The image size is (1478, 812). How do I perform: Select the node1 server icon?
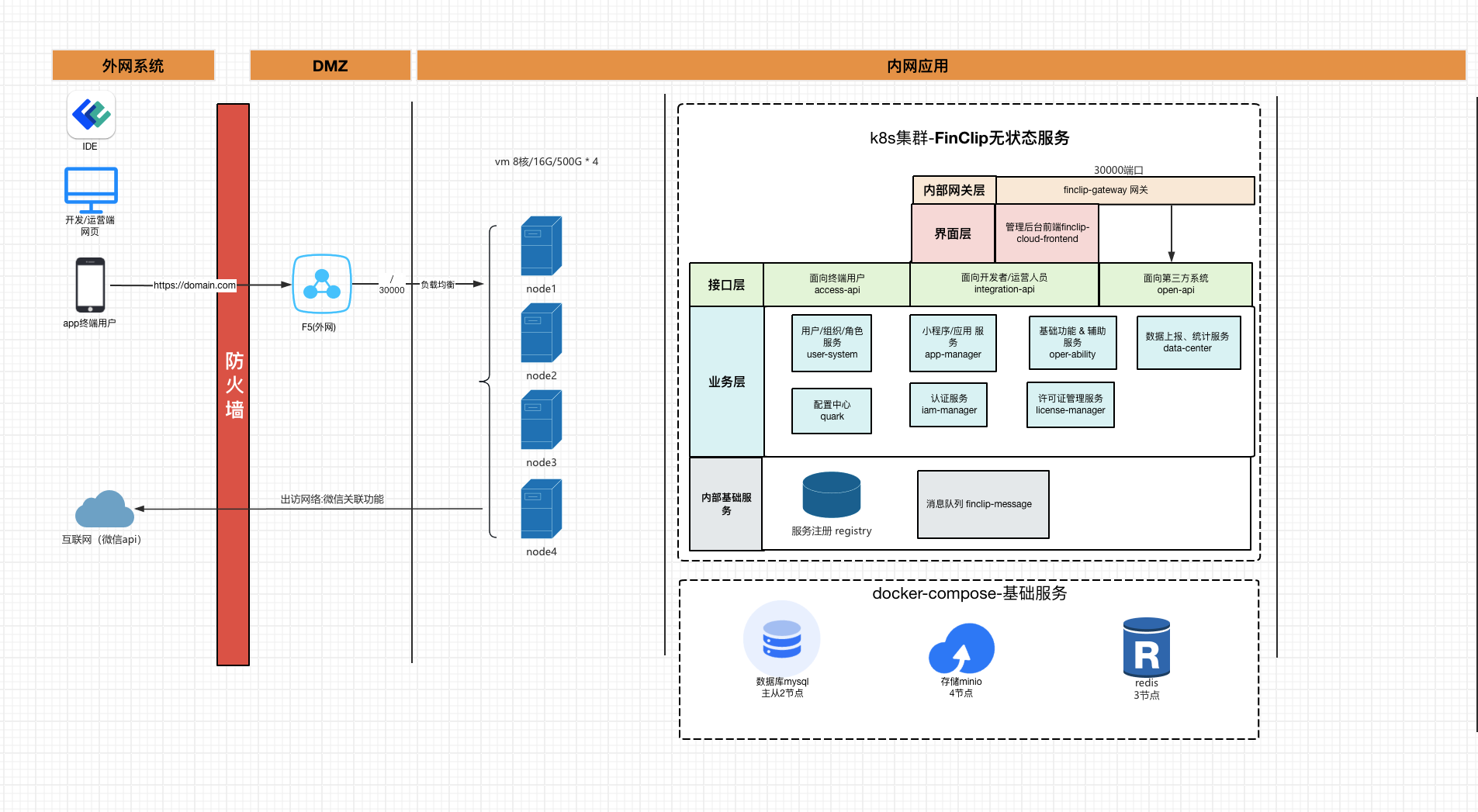click(542, 246)
